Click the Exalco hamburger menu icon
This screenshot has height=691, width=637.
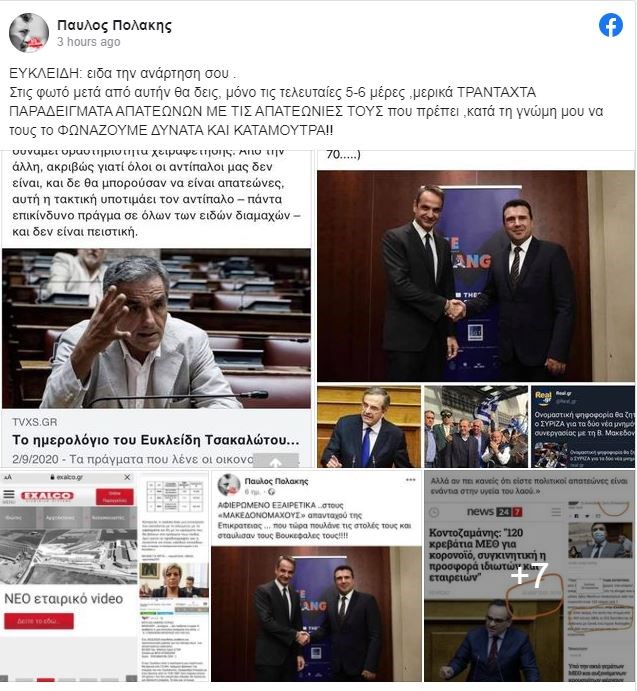point(9,495)
